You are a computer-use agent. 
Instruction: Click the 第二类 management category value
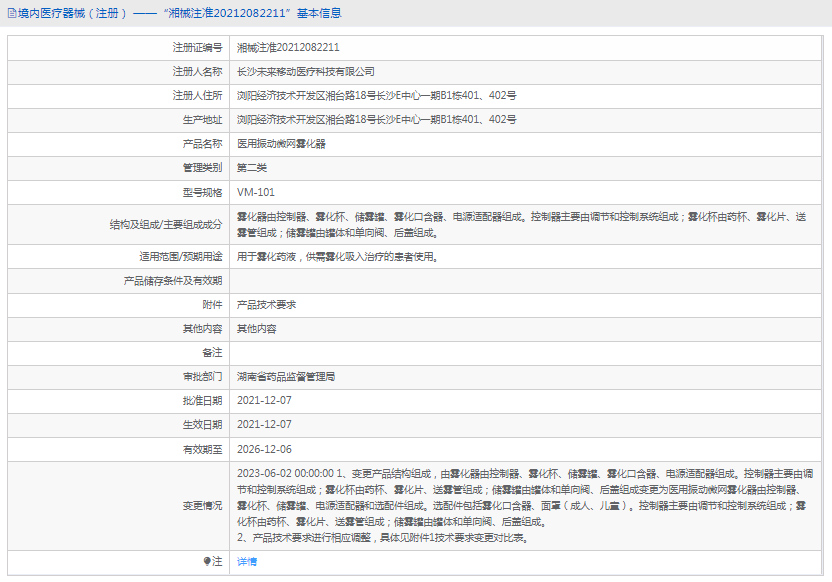252,168
